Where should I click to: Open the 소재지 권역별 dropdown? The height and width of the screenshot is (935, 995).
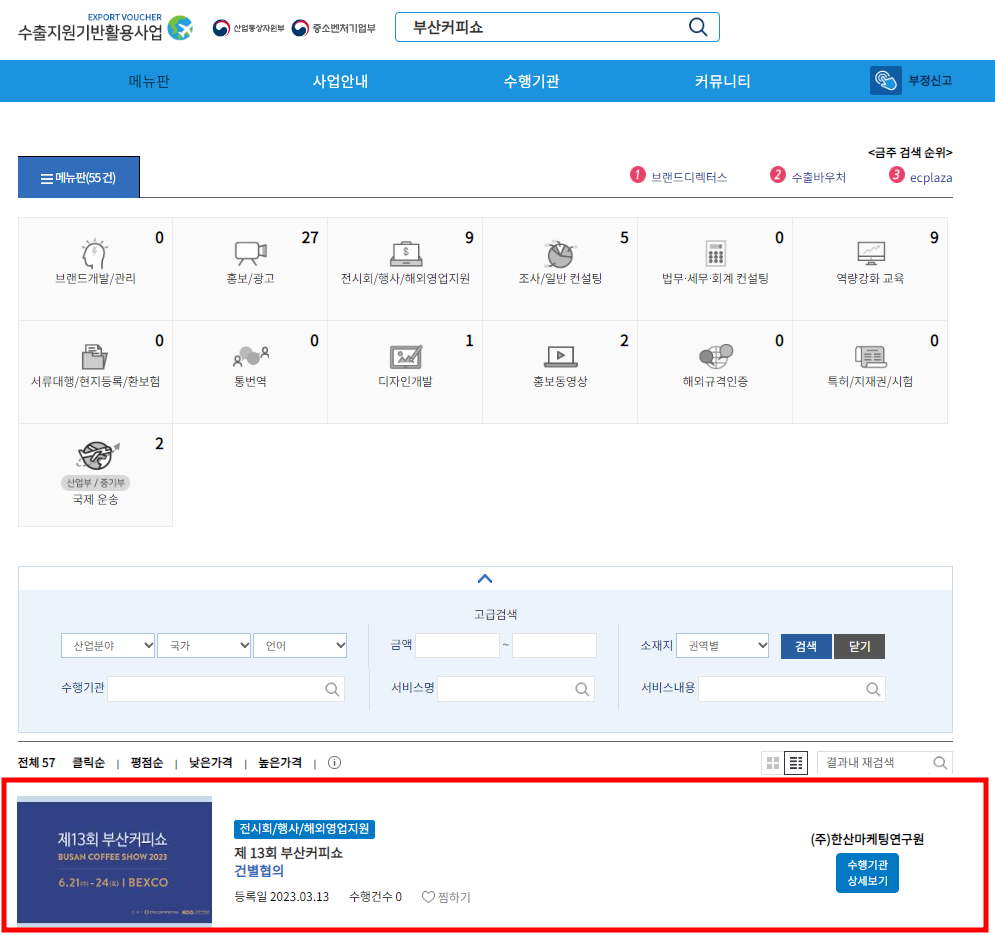coord(722,646)
